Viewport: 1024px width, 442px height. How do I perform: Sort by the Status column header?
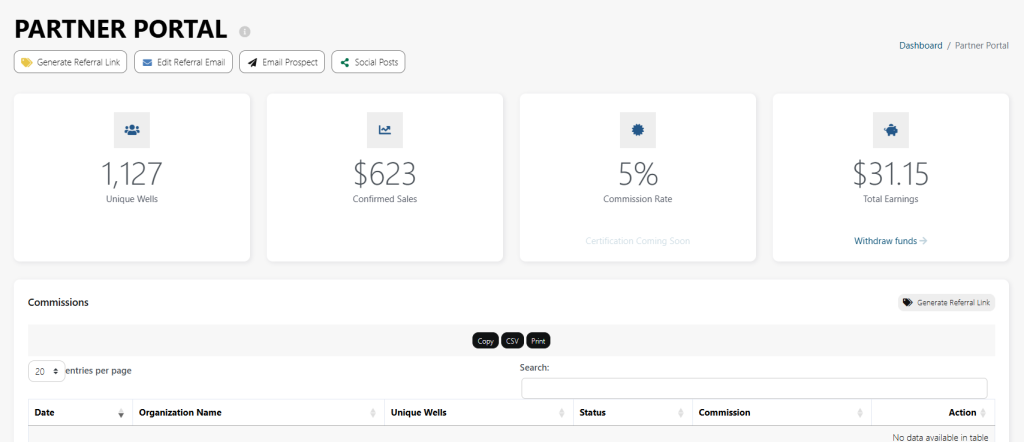click(632, 412)
